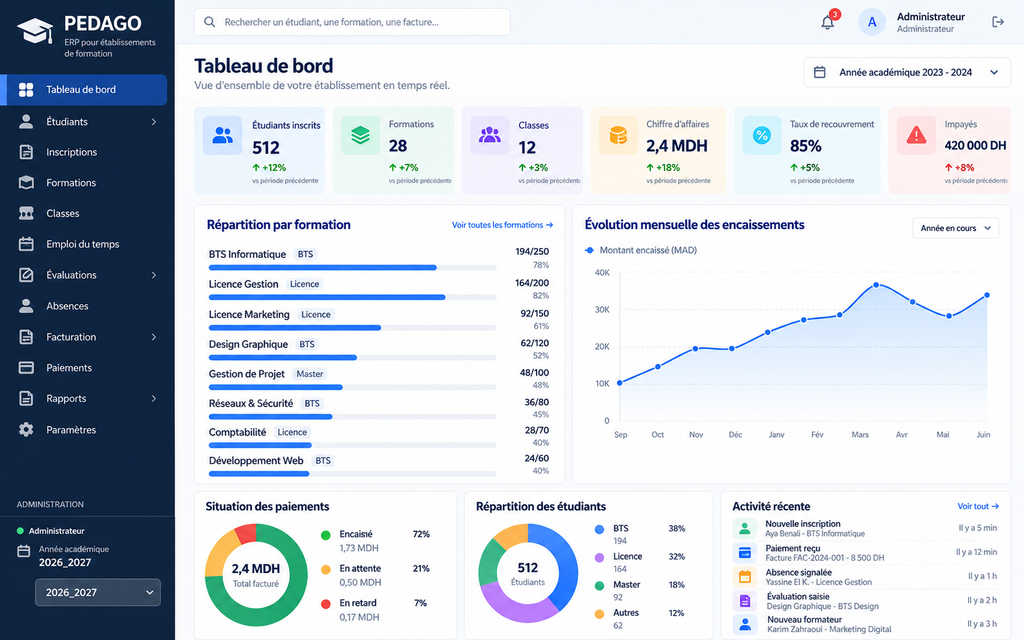The height and width of the screenshot is (640, 1024).
Task: Click the Nouveau formateur person icon
Action: pos(744,624)
